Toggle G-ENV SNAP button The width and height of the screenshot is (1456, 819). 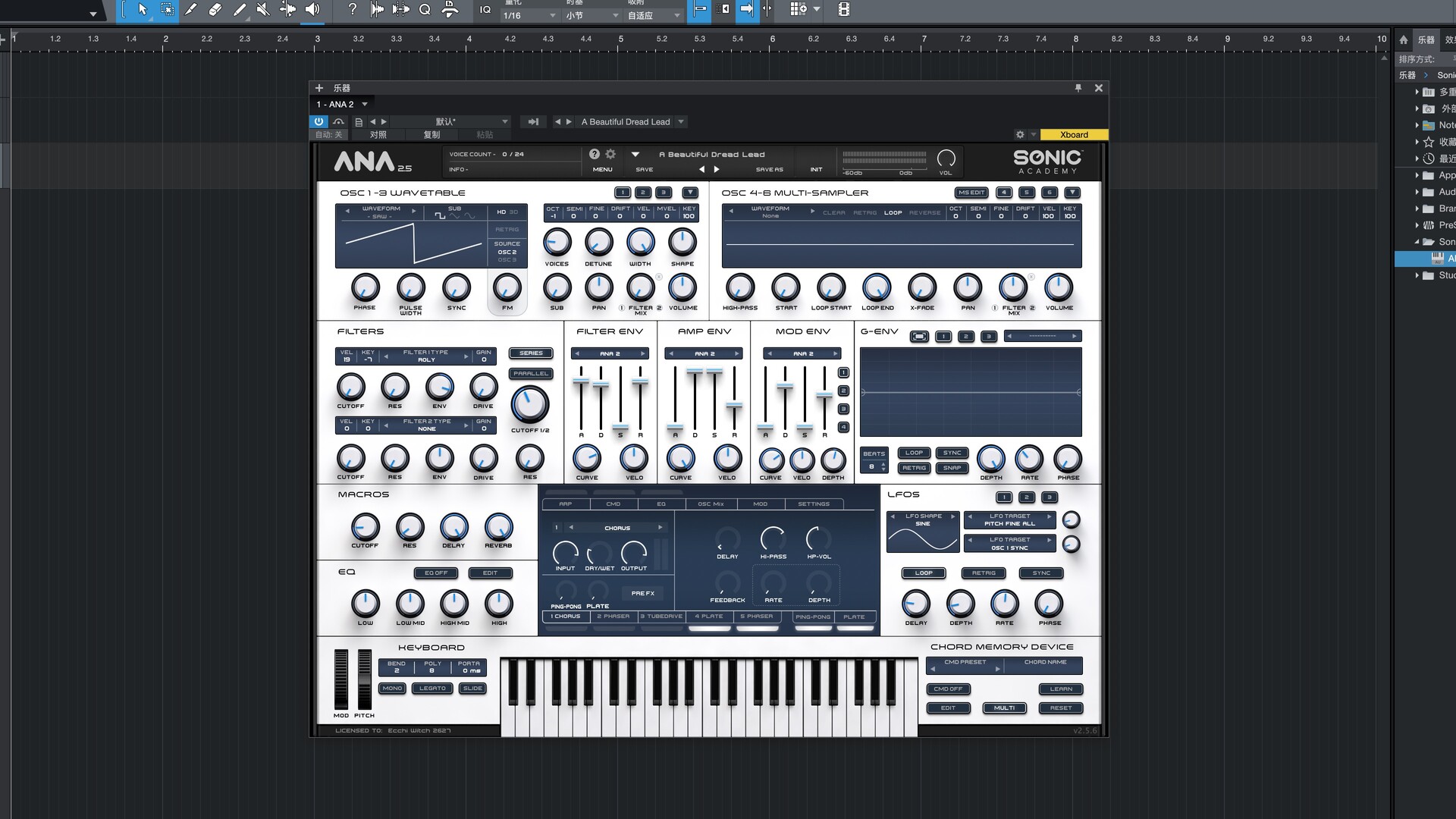coord(952,469)
